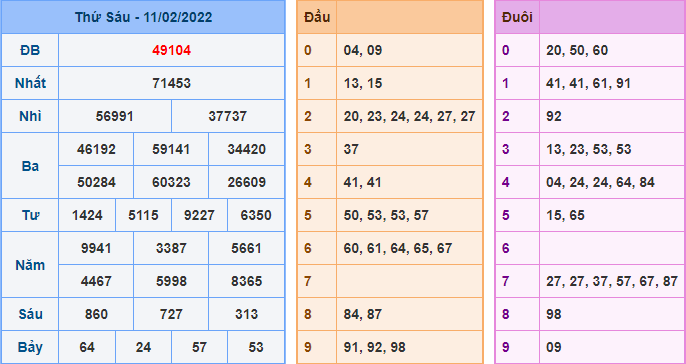686x364 pixels.
Task: Select the Năm prize number 8365
Action: pos(246,281)
